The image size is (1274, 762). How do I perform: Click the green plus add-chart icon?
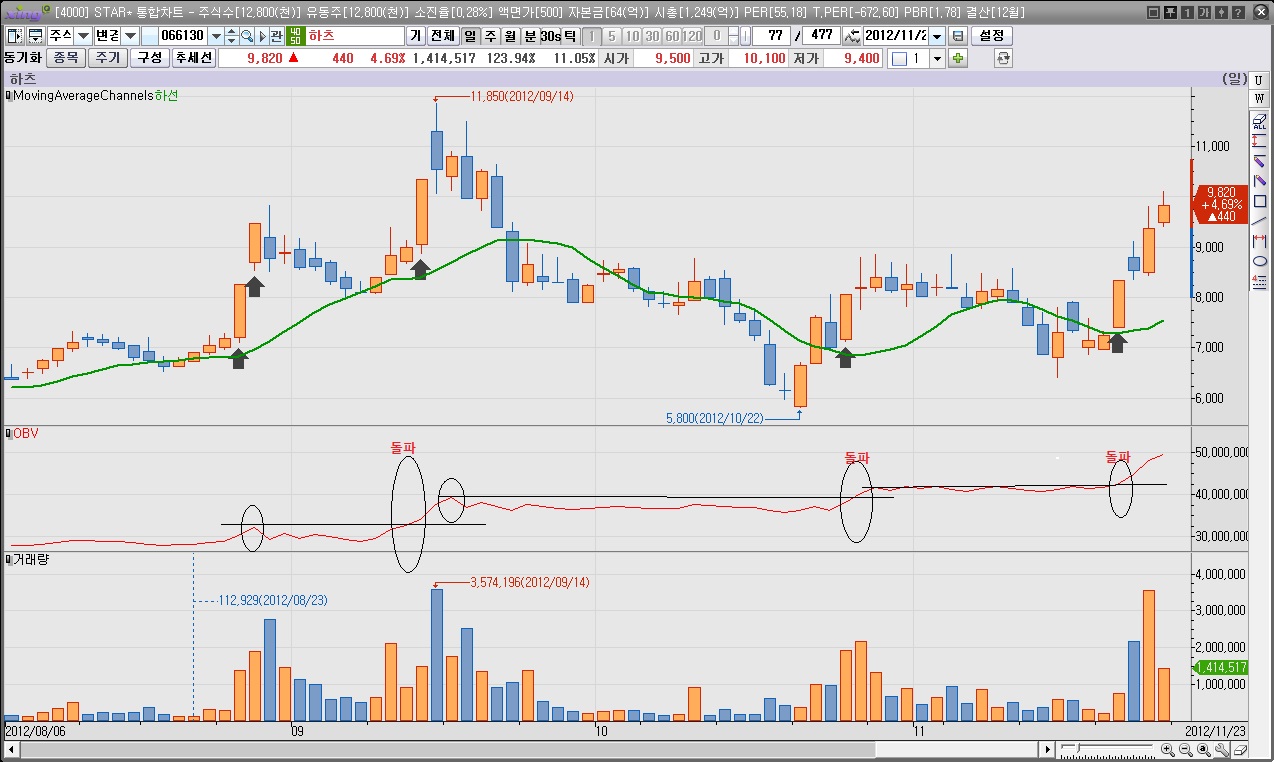coord(958,58)
